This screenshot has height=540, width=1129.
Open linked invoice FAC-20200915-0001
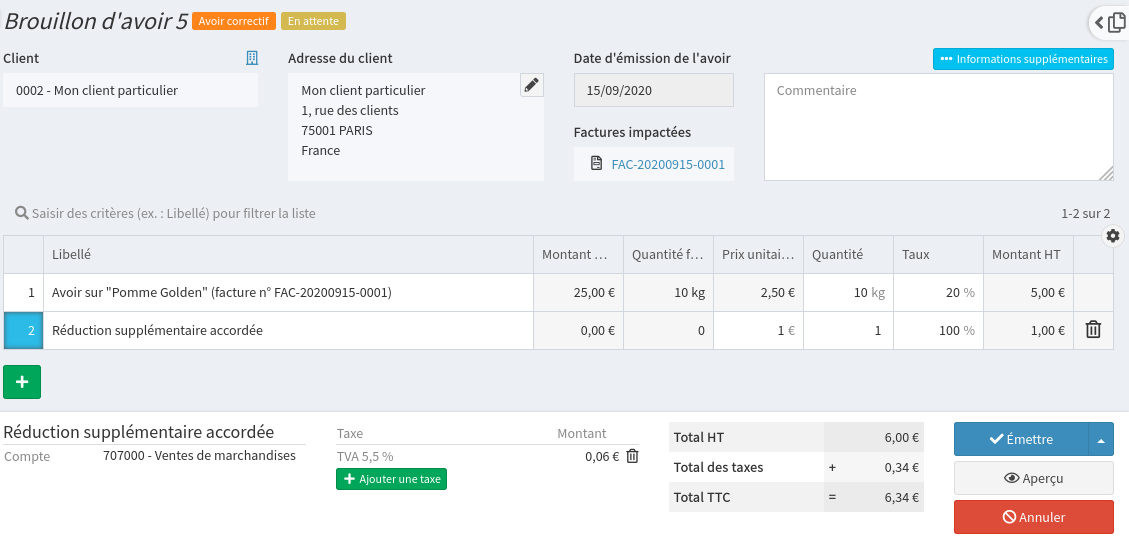(667, 164)
